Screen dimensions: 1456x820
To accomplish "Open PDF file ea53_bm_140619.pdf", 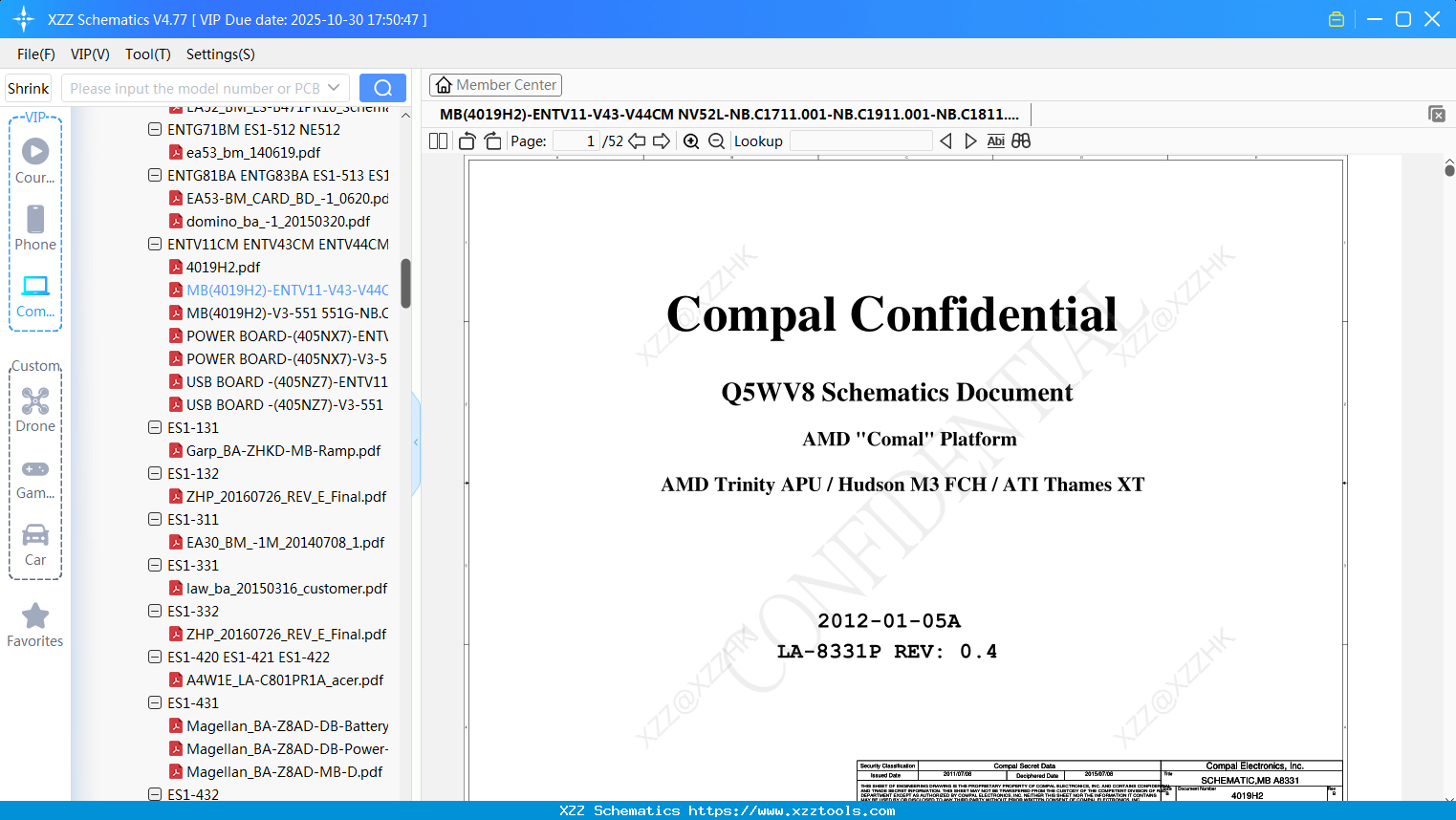I will [x=253, y=152].
